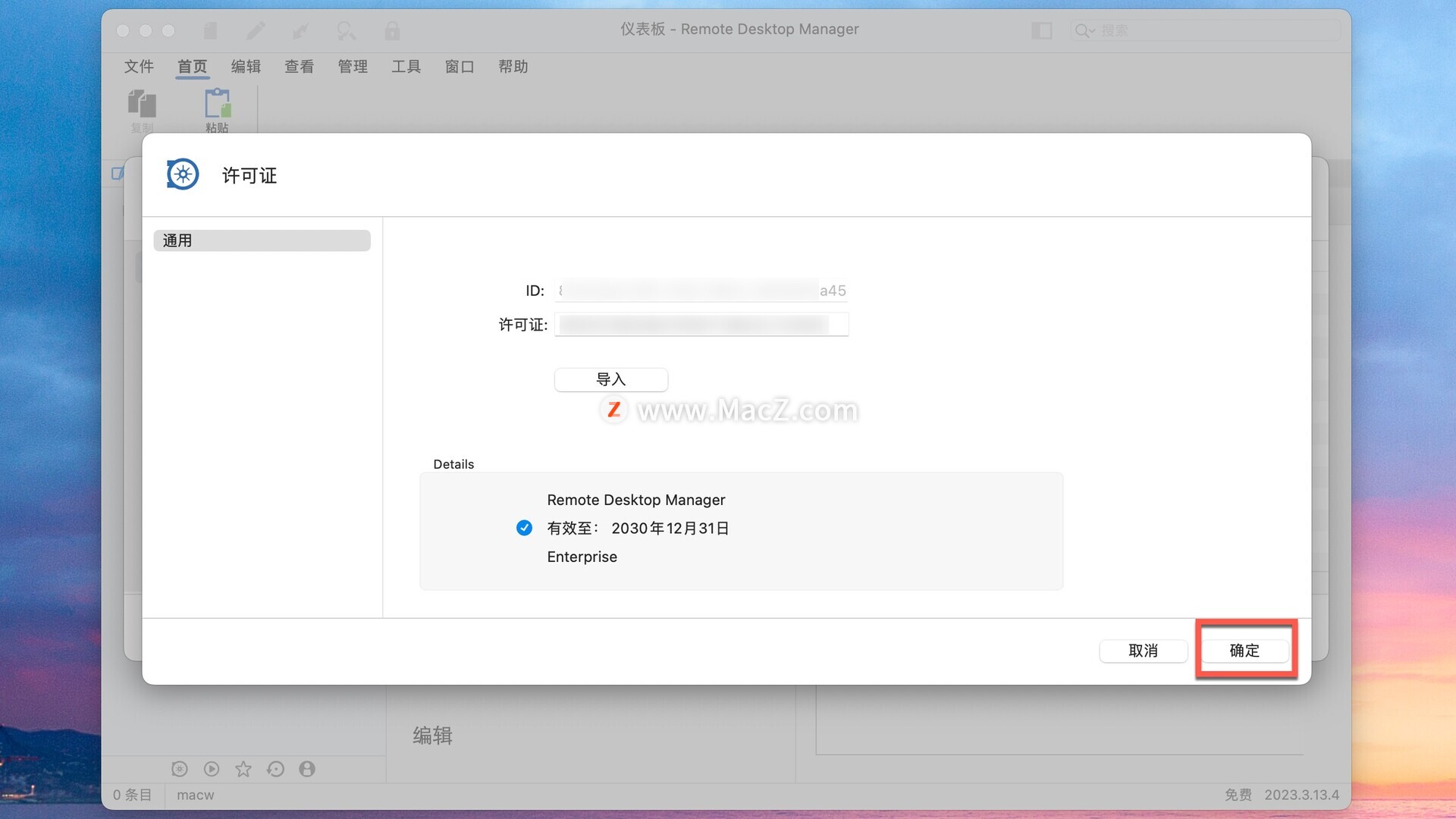Viewport: 1456px width, 819px height.
Task: Open the 帮助 menu tab
Action: (x=513, y=67)
